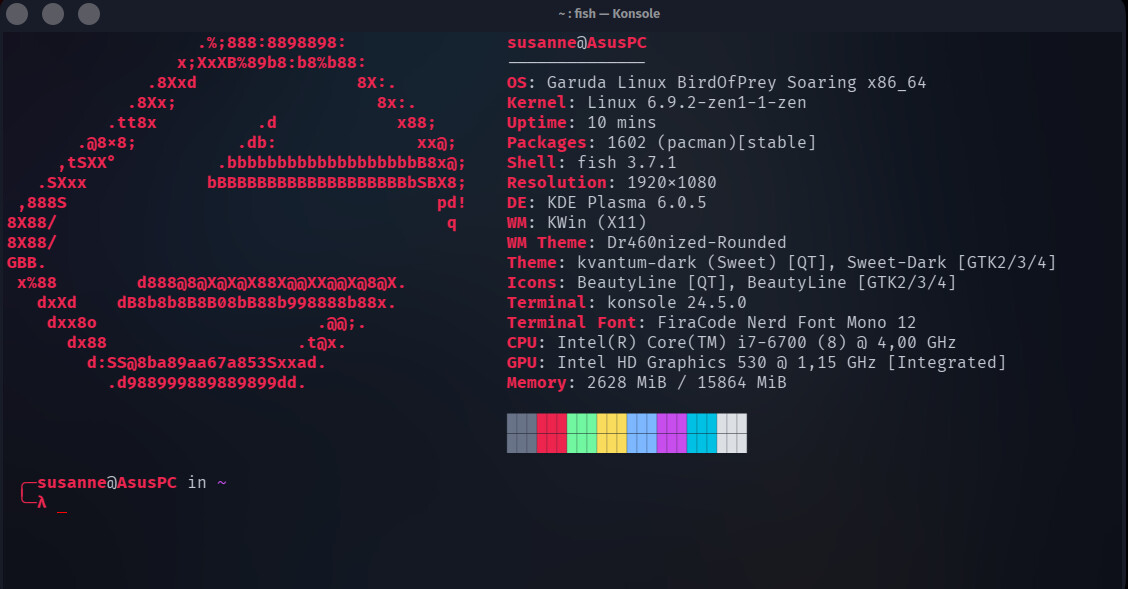
Task: Place cursor at the blinking underscore input
Action: (x=62, y=511)
